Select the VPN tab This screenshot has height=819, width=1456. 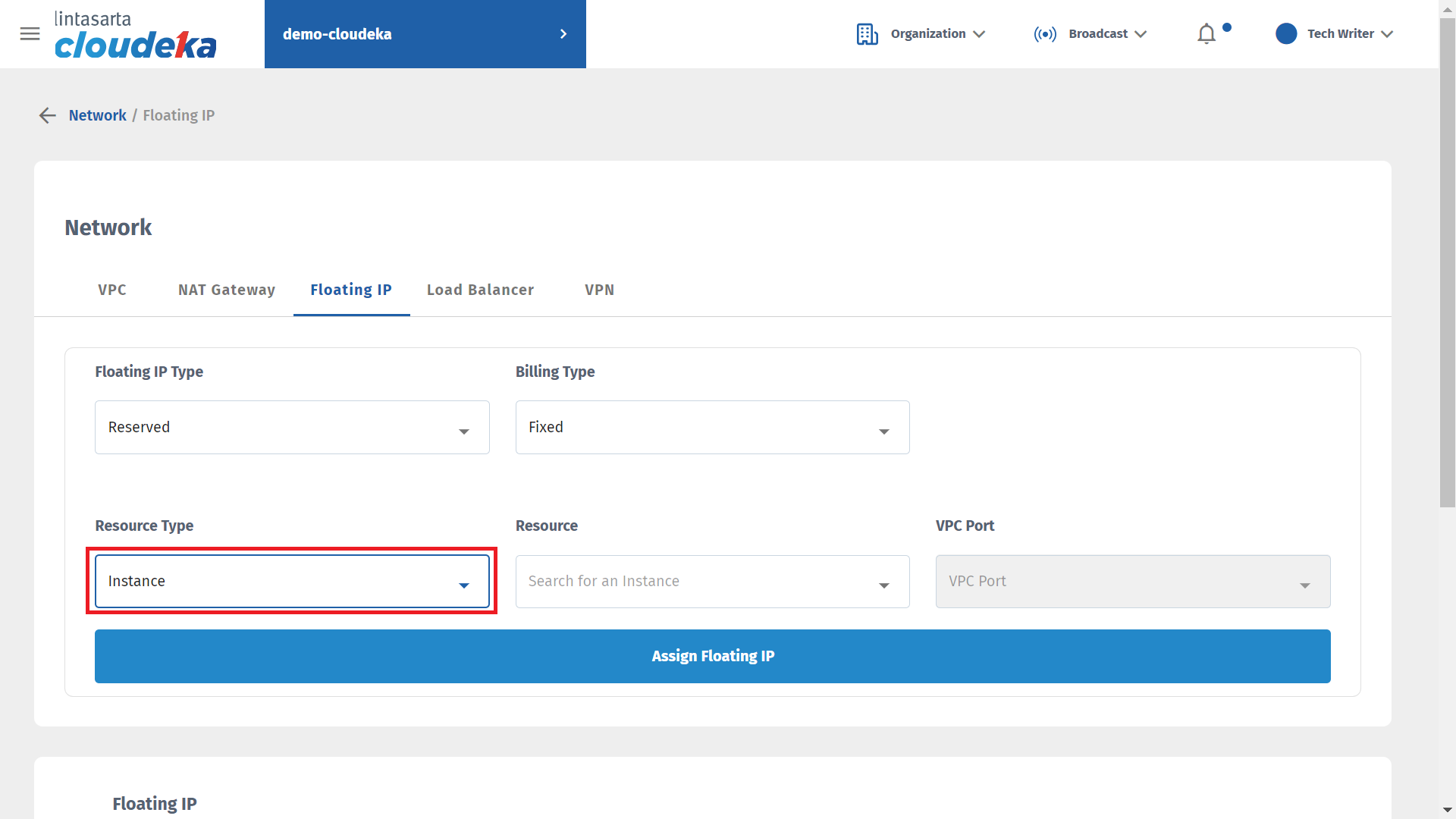point(599,290)
